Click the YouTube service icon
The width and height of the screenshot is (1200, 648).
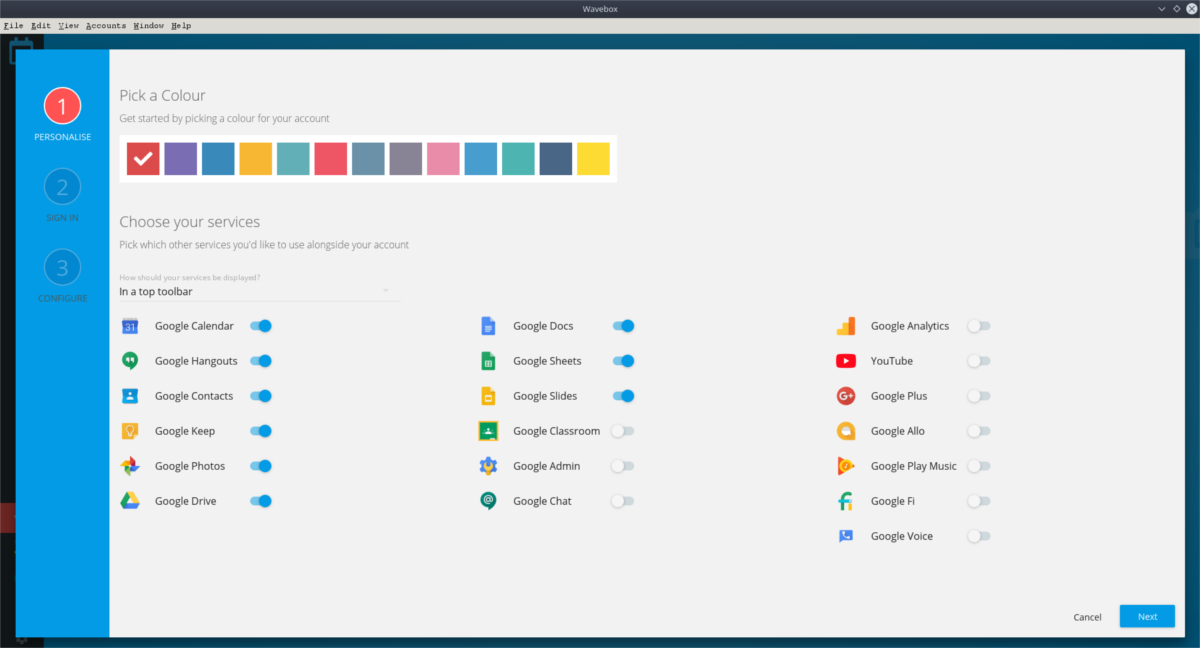coord(845,360)
